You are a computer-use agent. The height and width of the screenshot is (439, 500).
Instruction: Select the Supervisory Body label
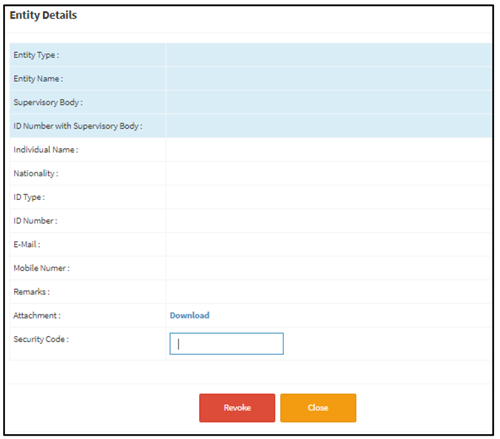[48, 103]
